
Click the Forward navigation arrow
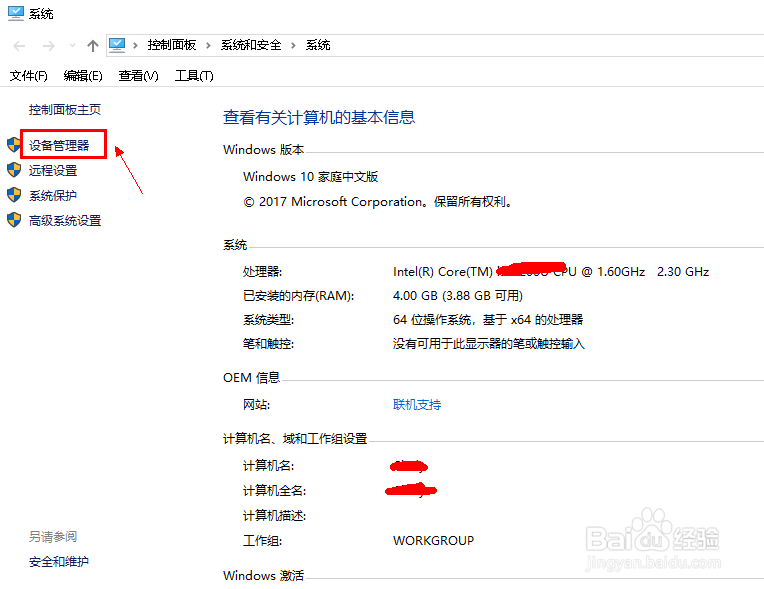[x=49, y=46]
